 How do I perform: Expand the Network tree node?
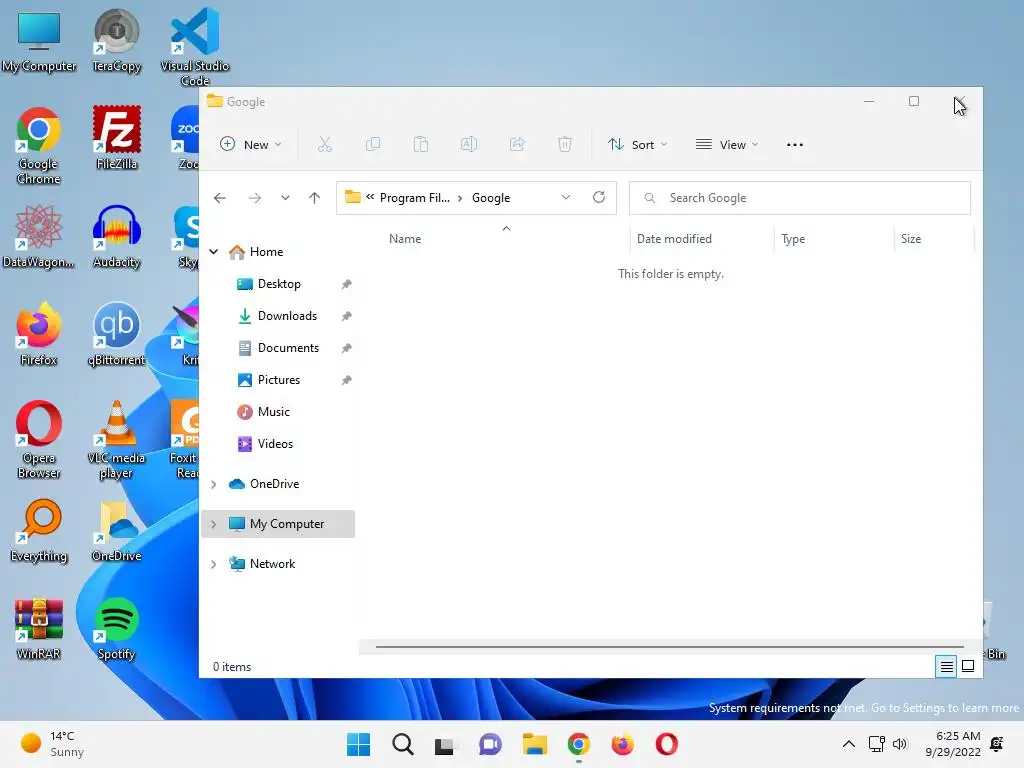tap(214, 564)
